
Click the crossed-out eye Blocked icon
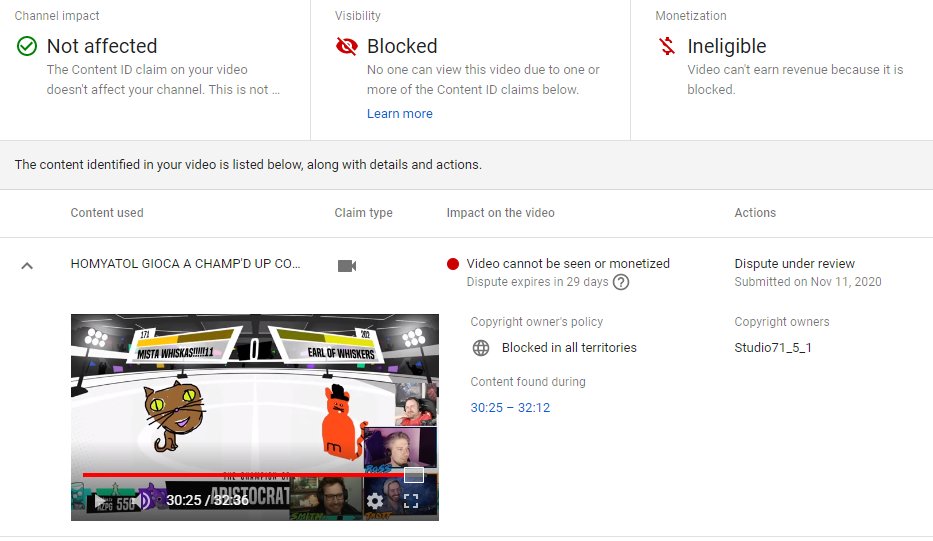point(347,46)
